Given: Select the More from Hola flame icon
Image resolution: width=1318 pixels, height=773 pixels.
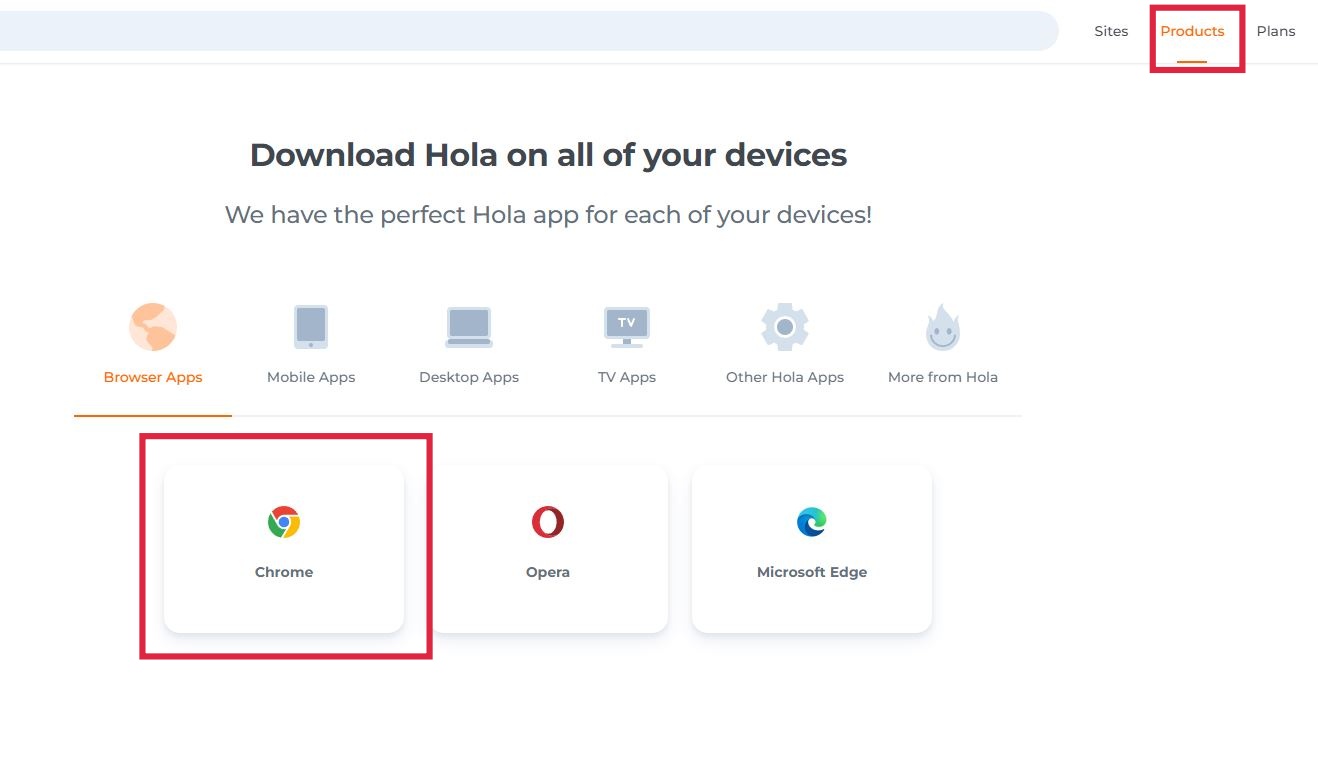Looking at the screenshot, I should click(943, 327).
